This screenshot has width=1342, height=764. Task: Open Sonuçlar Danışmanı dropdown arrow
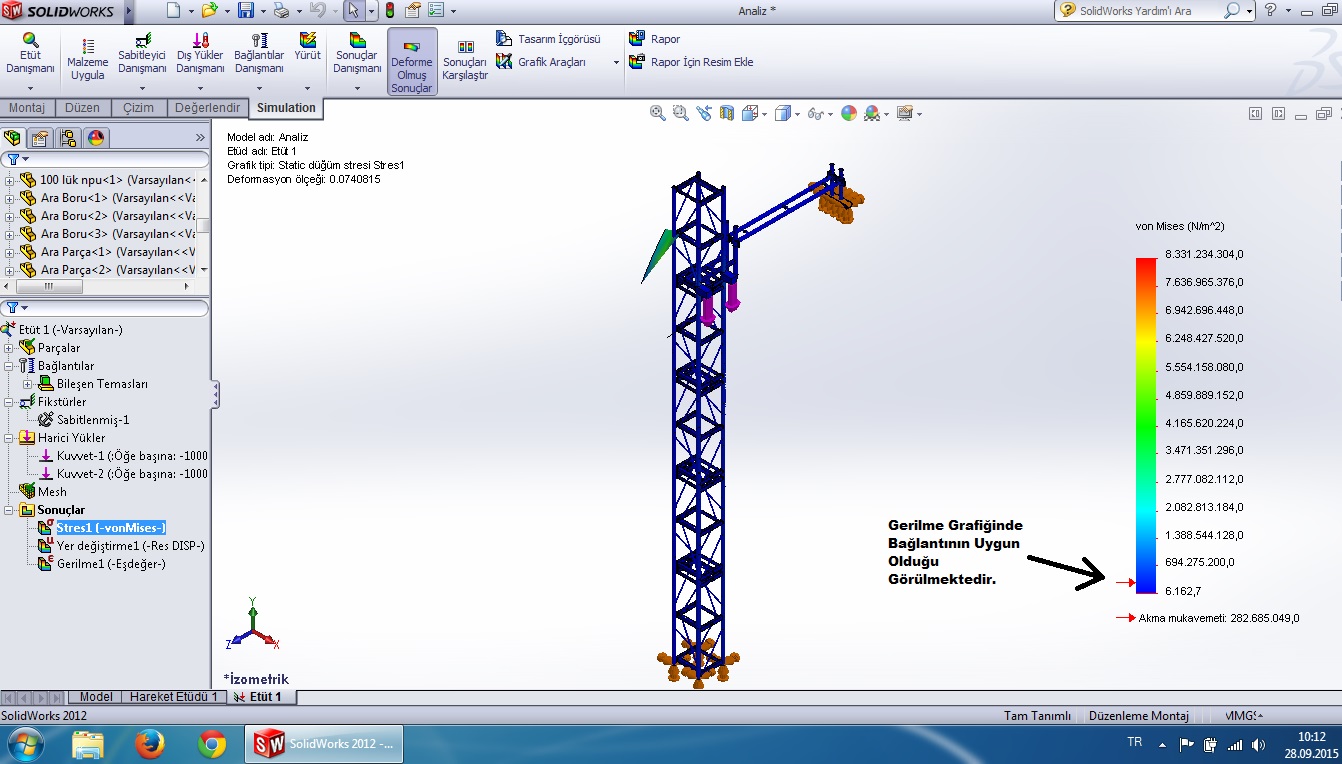pos(357,88)
